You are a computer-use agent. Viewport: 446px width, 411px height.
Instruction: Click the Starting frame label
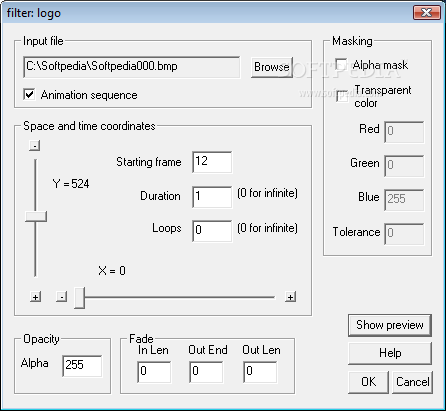pyautogui.click(x=149, y=162)
